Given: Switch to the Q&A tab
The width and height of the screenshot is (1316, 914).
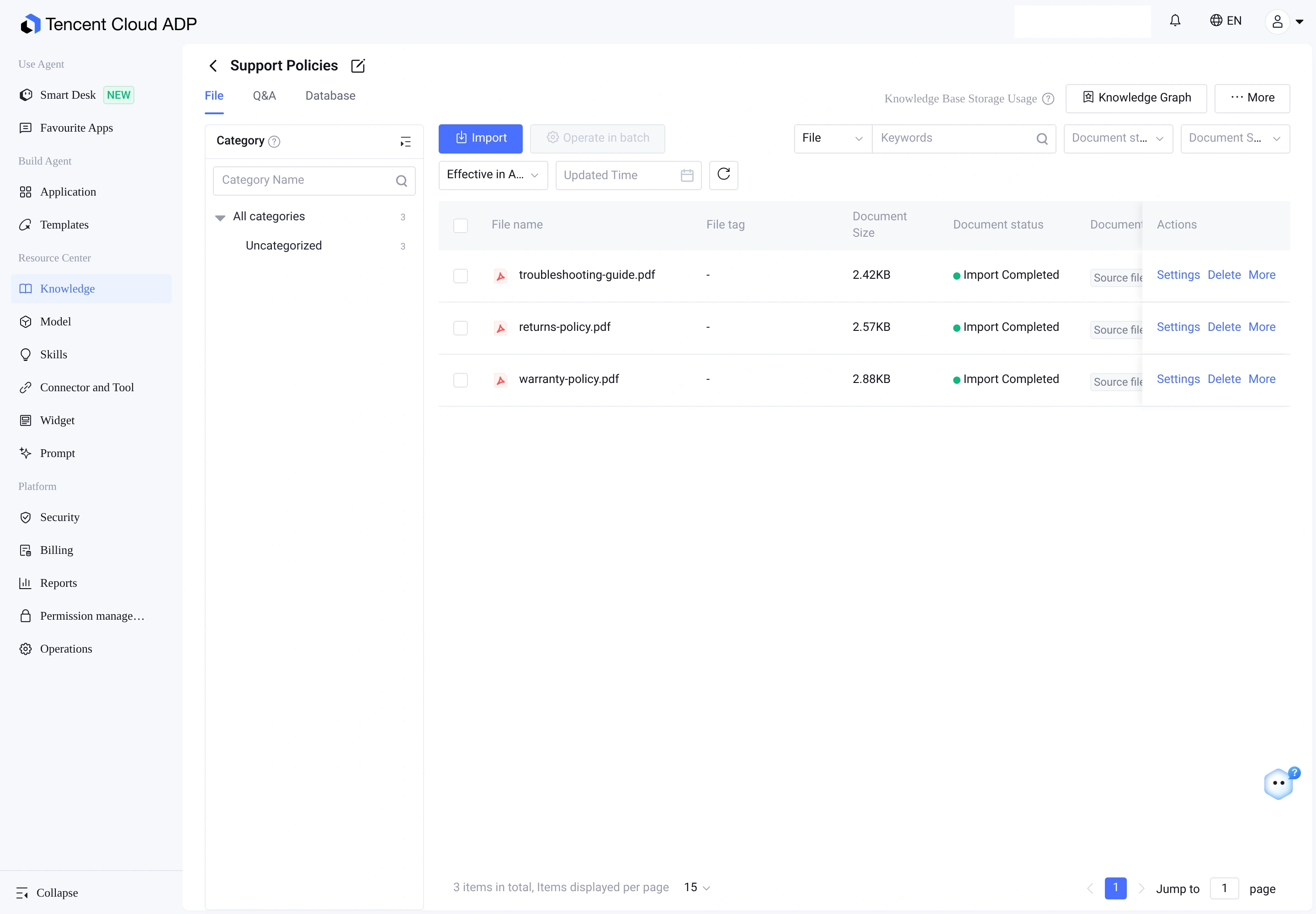Looking at the screenshot, I should pos(264,96).
